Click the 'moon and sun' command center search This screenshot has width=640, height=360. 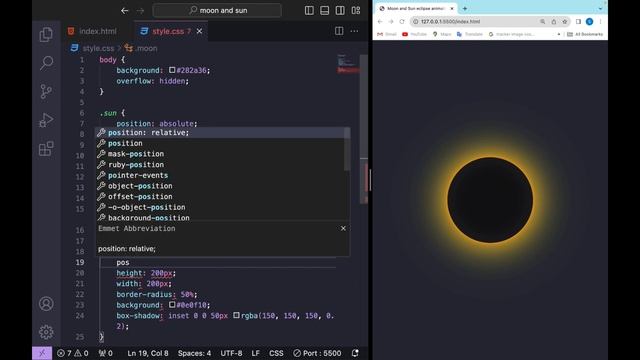point(217,10)
